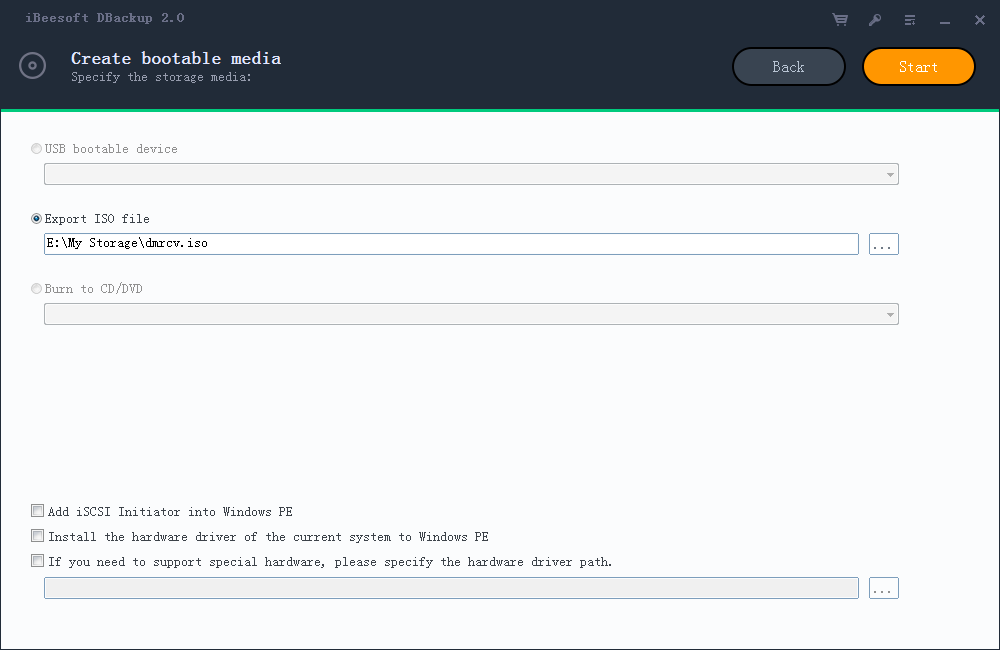This screenshot has width=1000, height=650.
Task: Tick special hardware driver path checkbox
Action: pyautogui.click(x=38, y=561)
